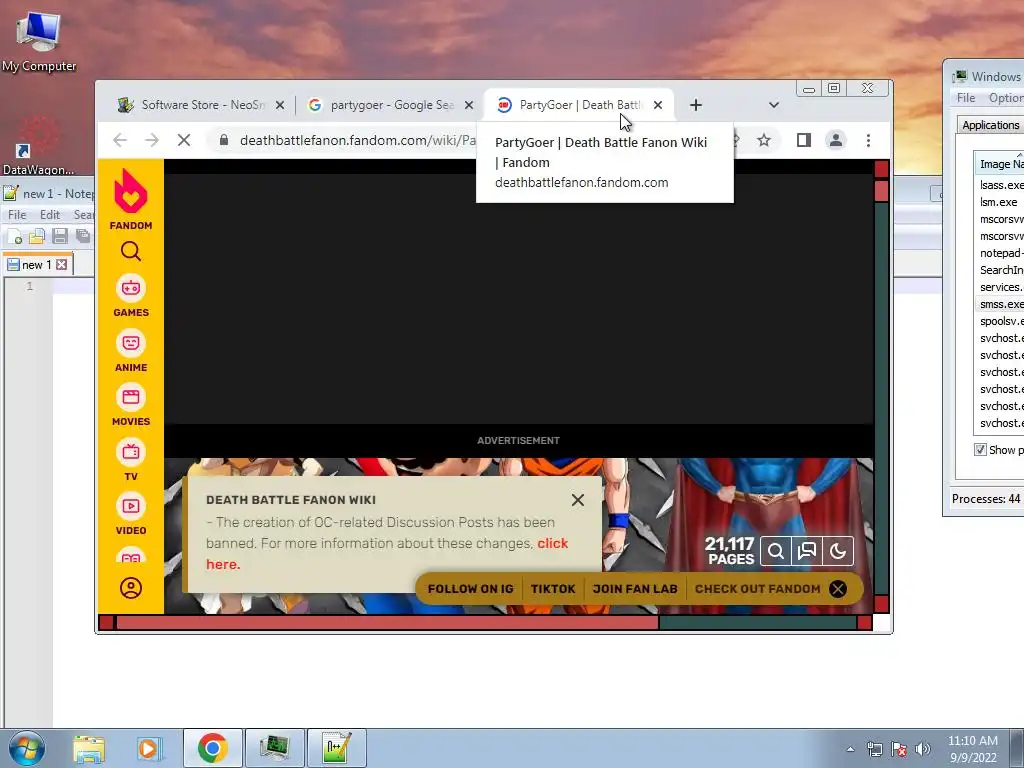Screen dimensions: 1024x768
Task: Select smss.exe process row
Action: pyautogui.click(x=1000, y=304)
